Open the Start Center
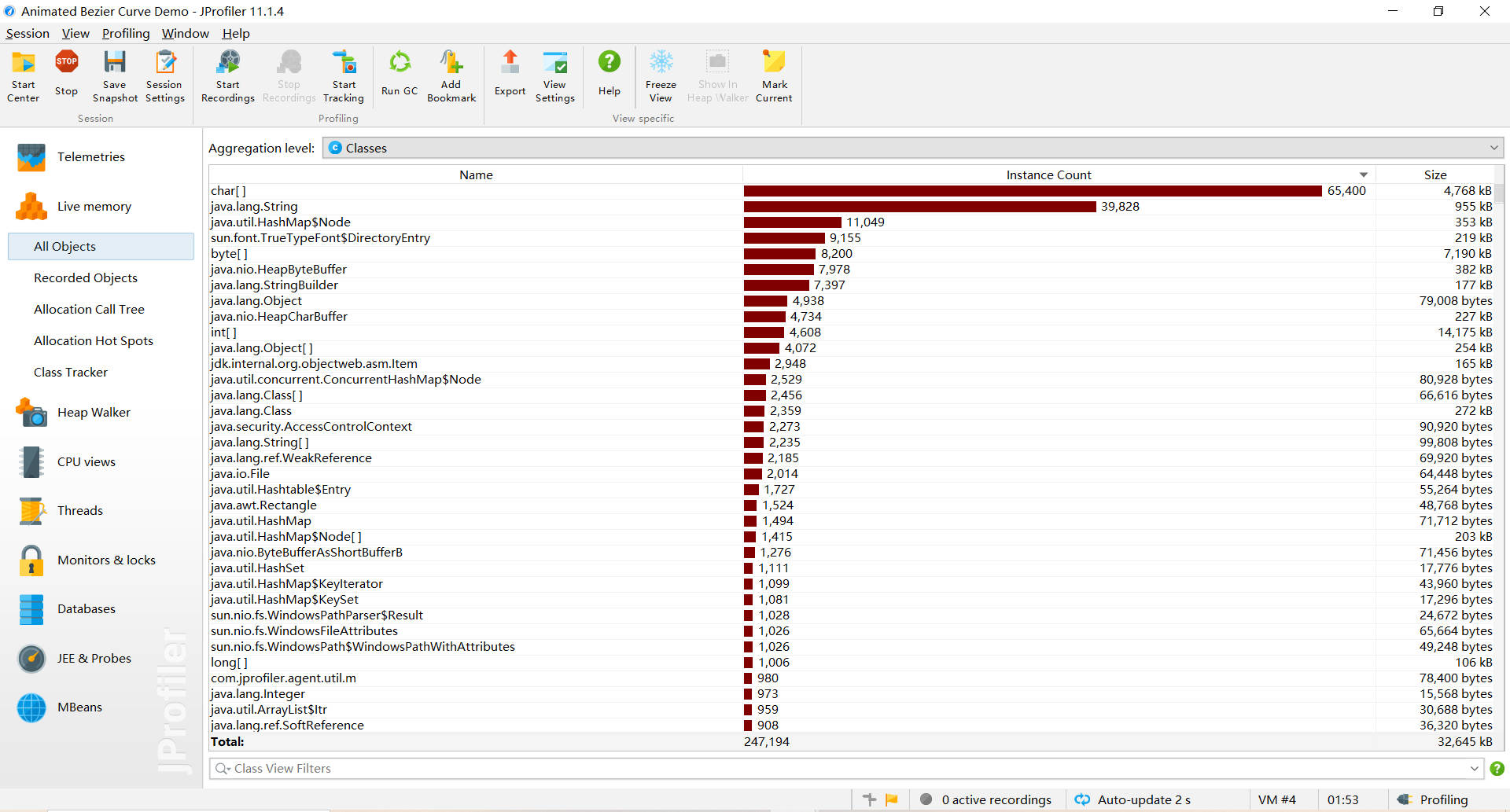The height and width of the screenshot is (812, 1510). coord(23,76)
